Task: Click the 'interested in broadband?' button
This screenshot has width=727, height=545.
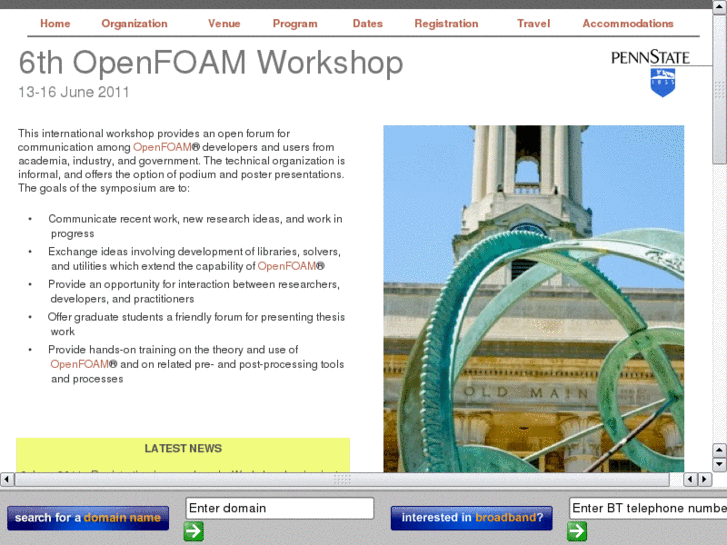Action: click(472, 518)
